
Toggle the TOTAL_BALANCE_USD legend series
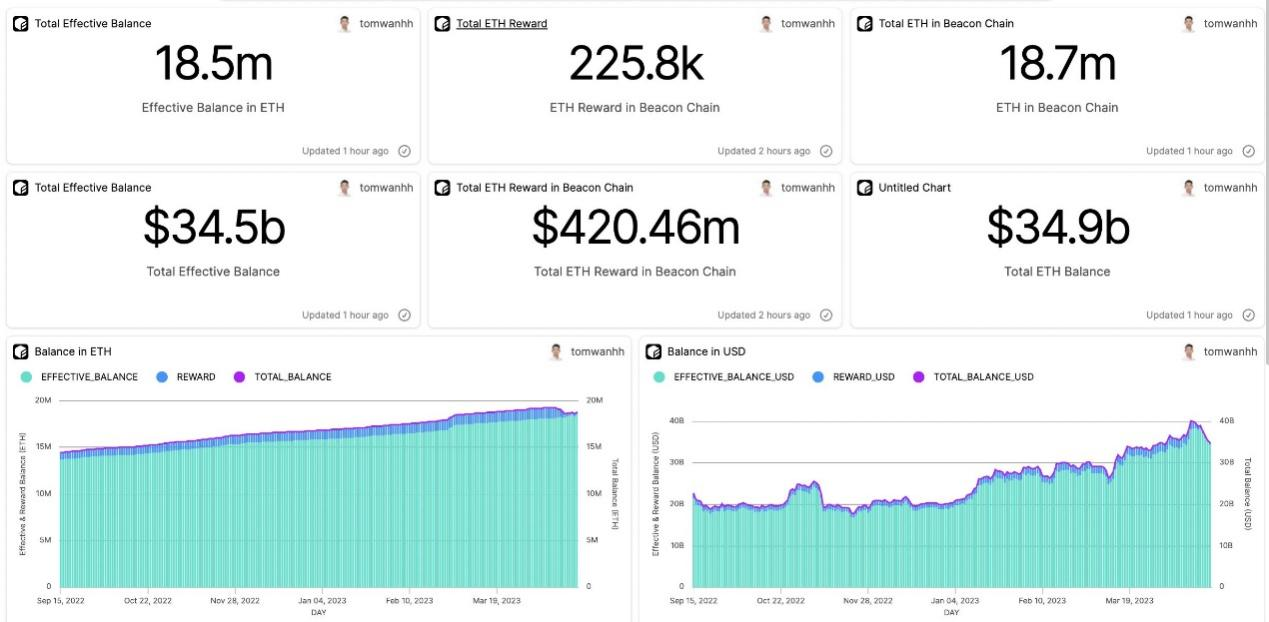pyautogui.click(x=983, y=377)
